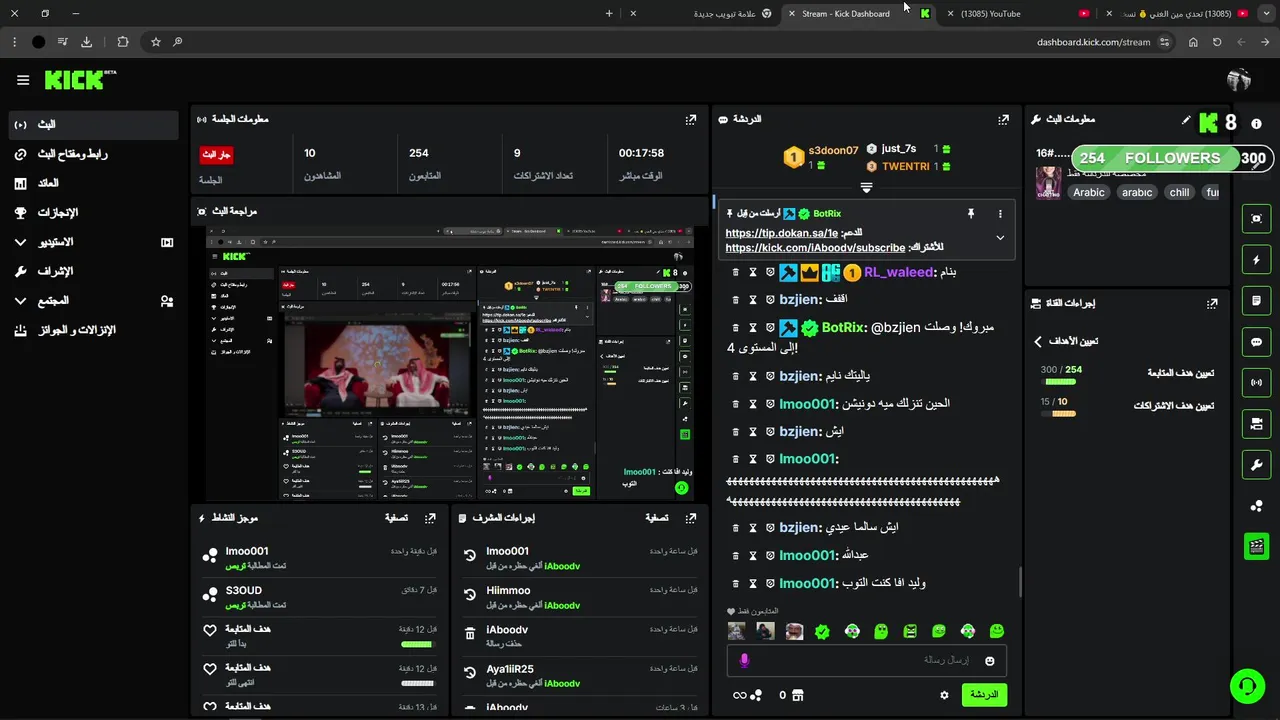
Task: Open the Drops and Rewards (الإنزالات و الجوائز) item
Action: 94,330
